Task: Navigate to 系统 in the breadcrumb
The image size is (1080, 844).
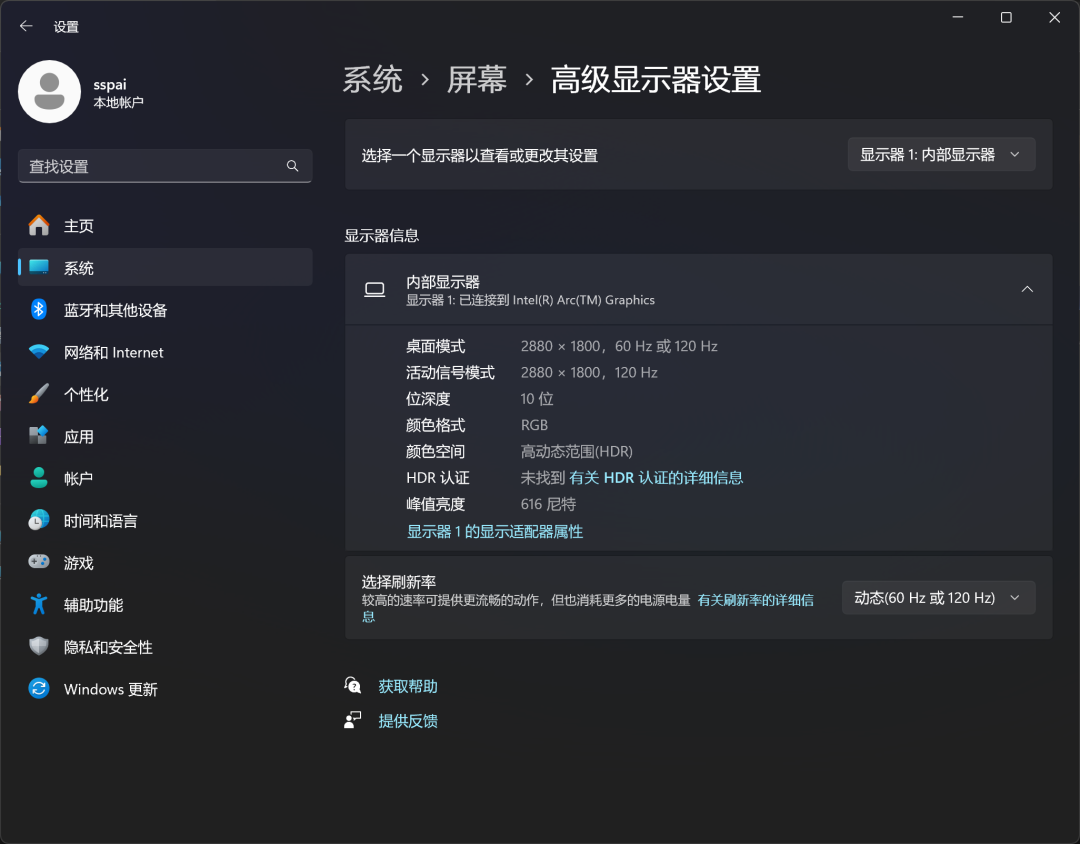Action: (x=373, y=80)
